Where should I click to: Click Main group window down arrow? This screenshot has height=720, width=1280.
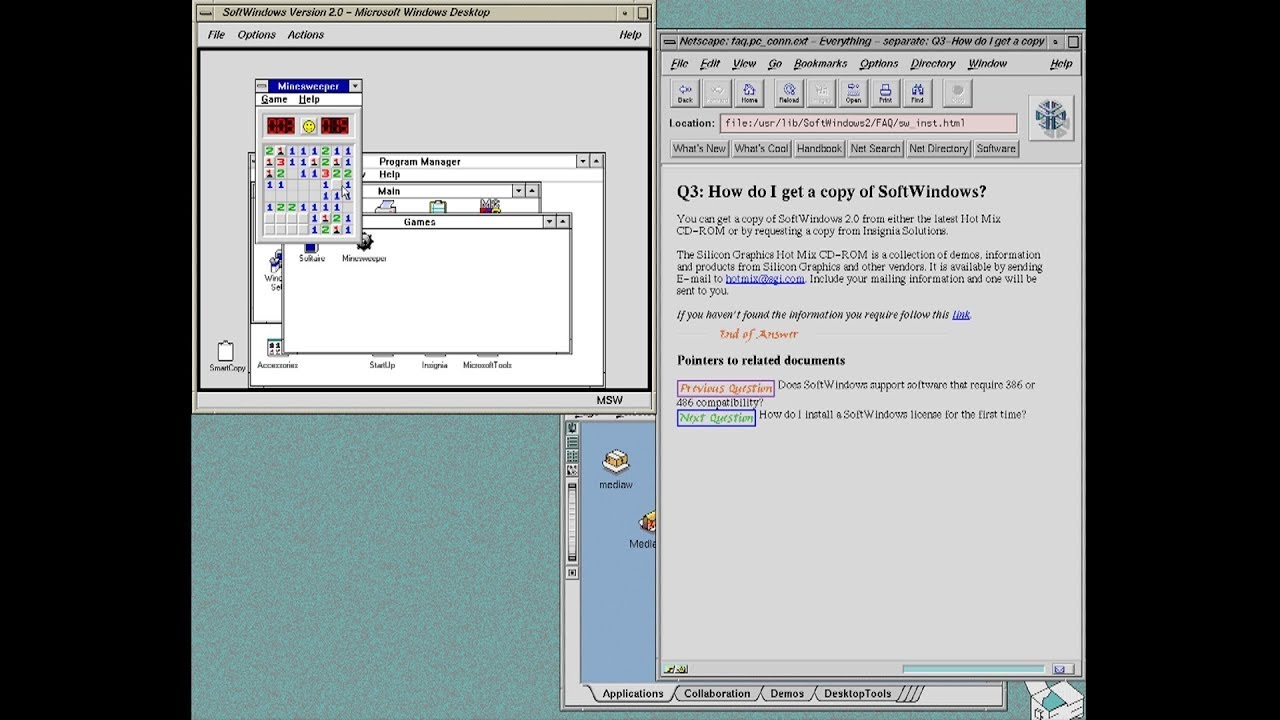click(518, 191)
